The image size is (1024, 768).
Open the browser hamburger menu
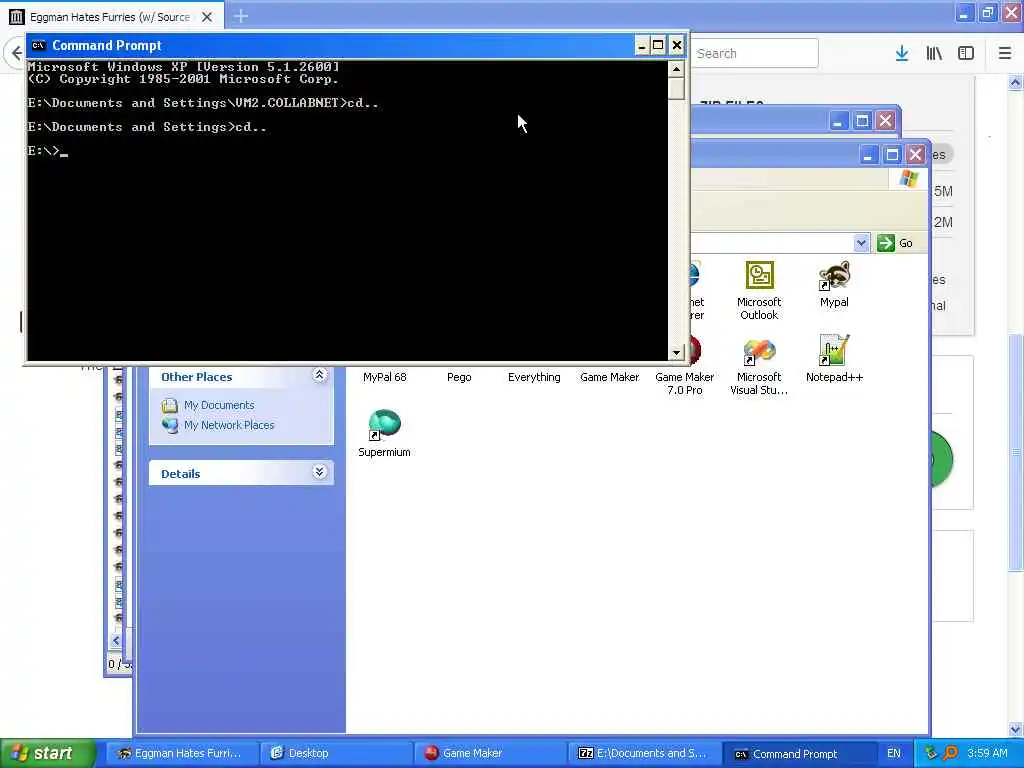point(1005,54)
